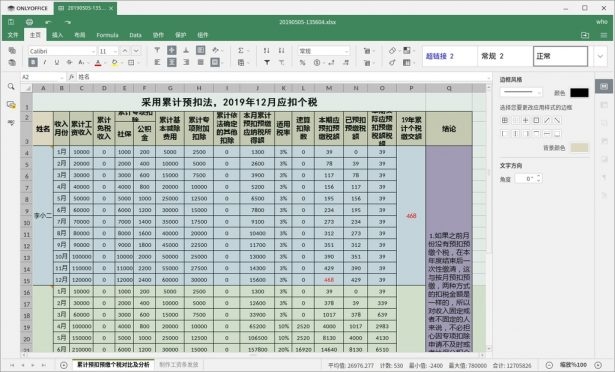The height and width of the screenshot is (372, 615).
Task: Align text to bottom
Action: [186, 50]
